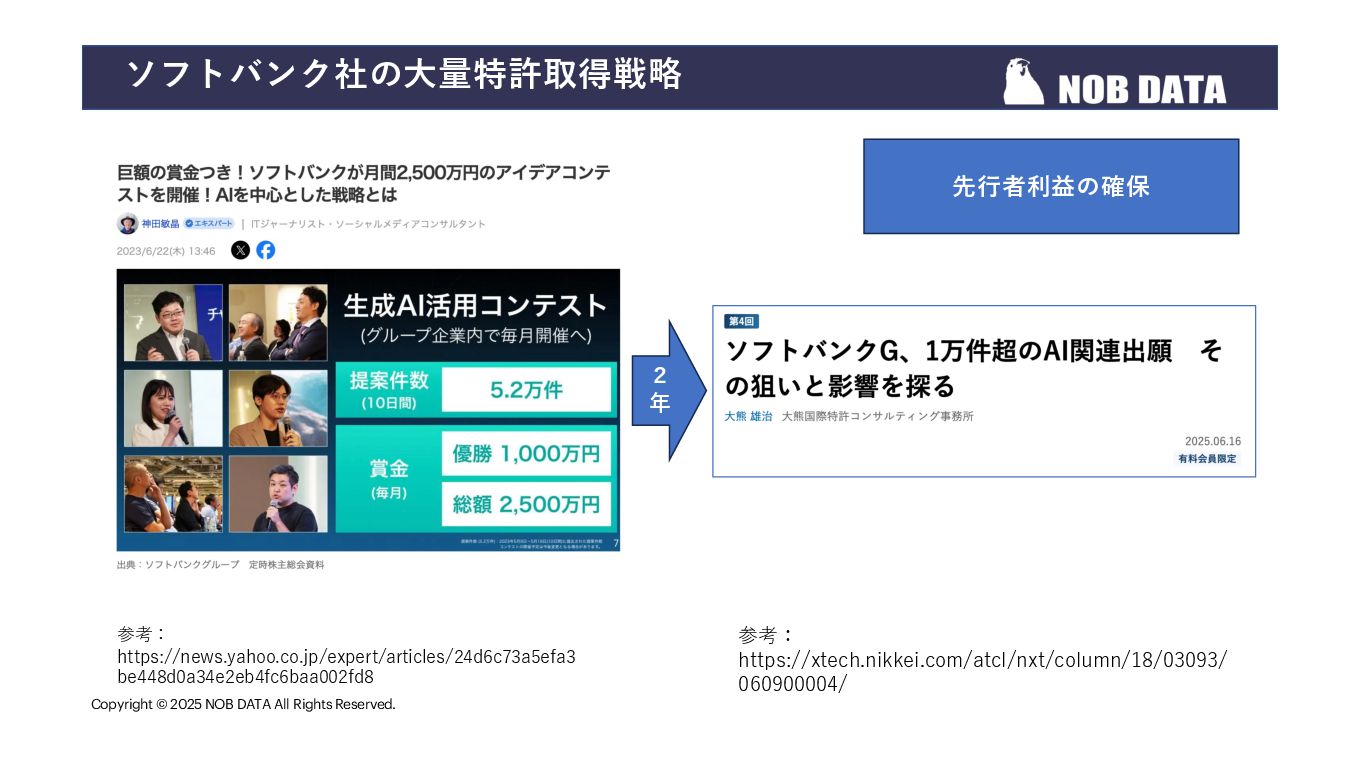Click the NOB DATA bird logo
Image resolution: width=1361 pixels, height=765 pixels.
(1024, 81)
